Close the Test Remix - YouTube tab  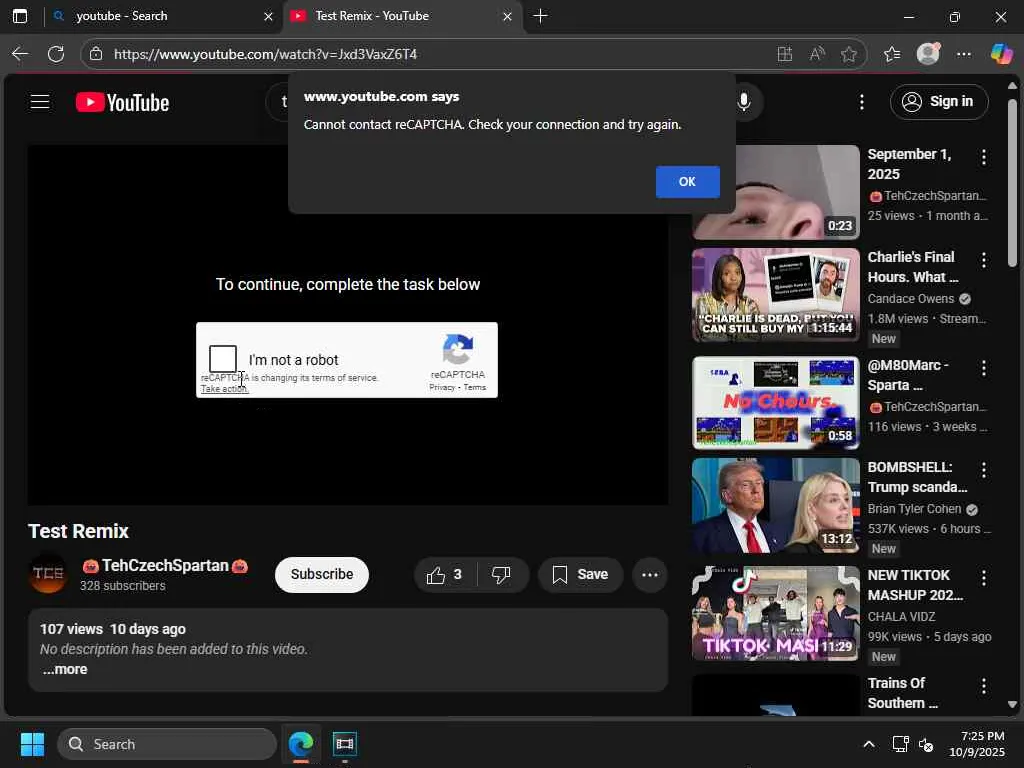point(507,16)
